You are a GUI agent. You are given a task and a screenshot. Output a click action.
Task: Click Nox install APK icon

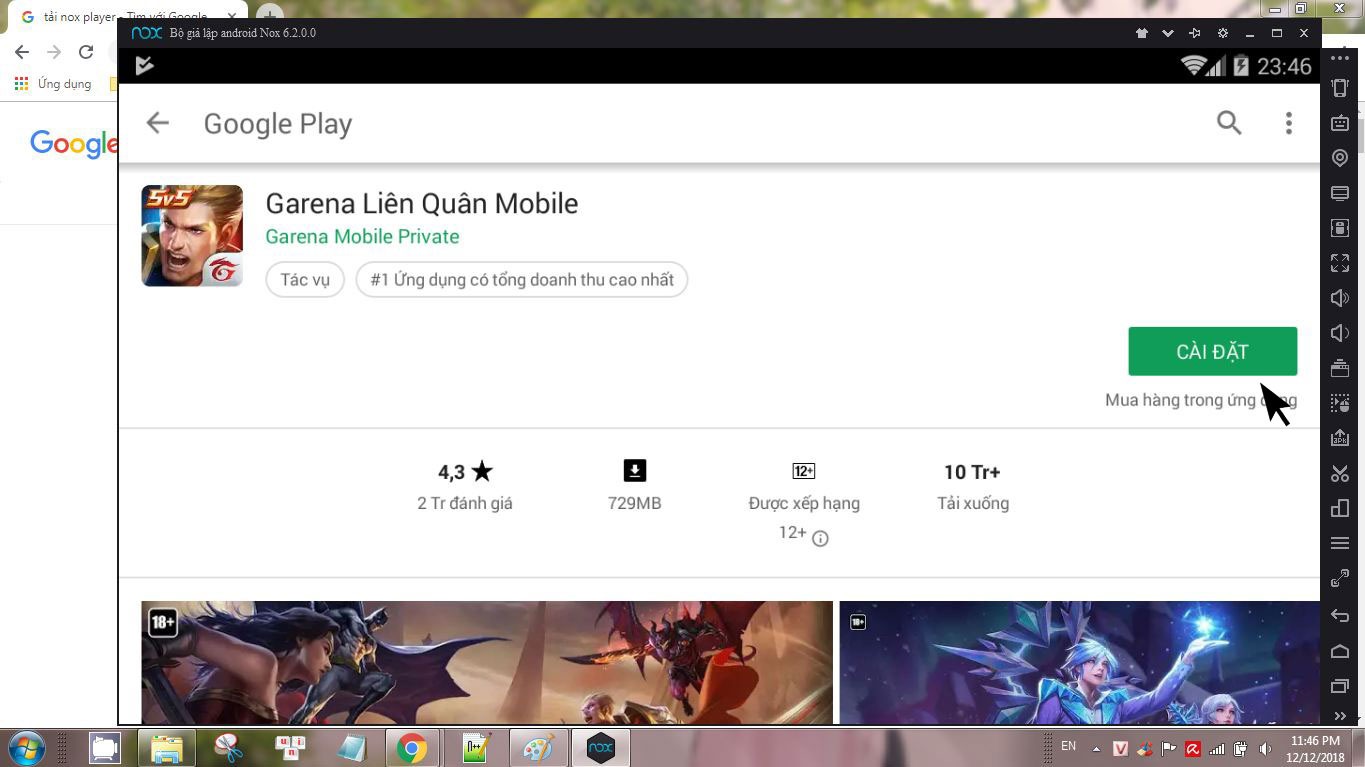pos(1340,438)
